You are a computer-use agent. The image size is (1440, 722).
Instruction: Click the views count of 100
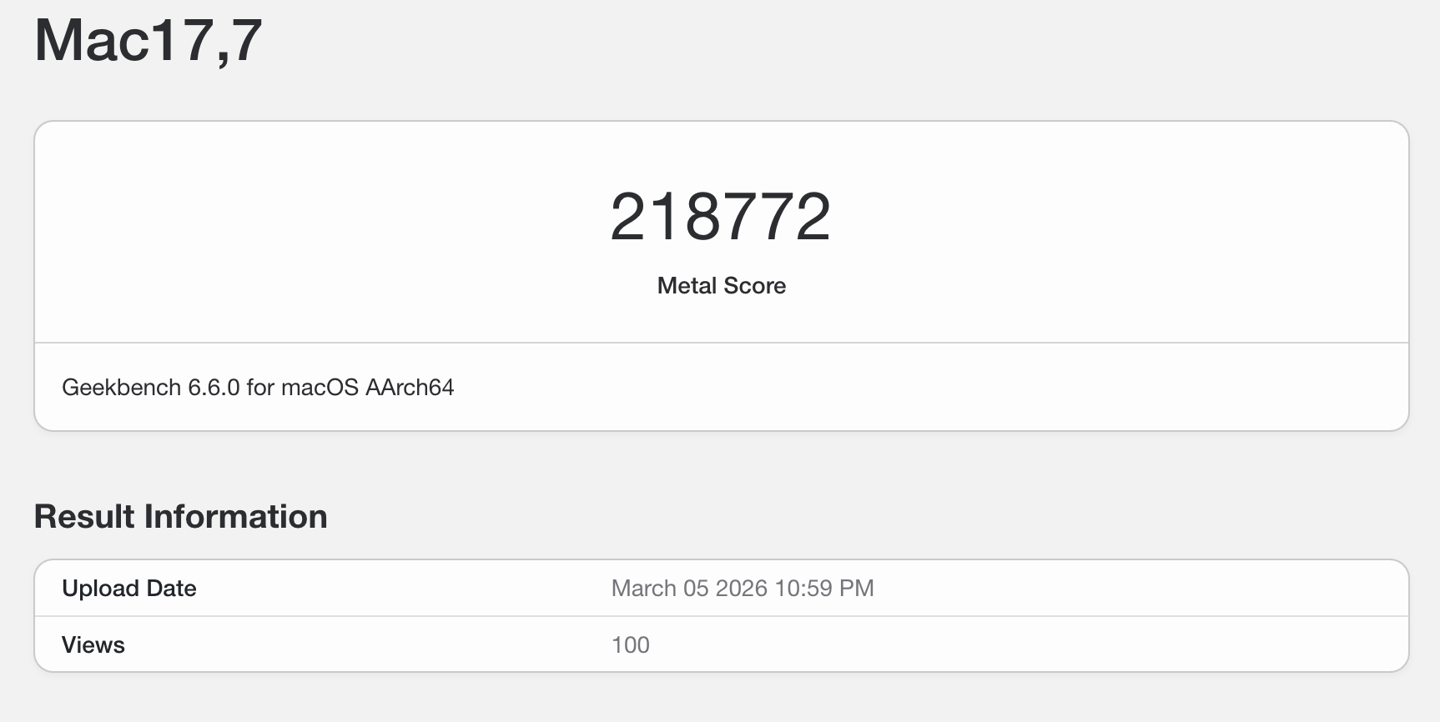[x=630, y=645]
